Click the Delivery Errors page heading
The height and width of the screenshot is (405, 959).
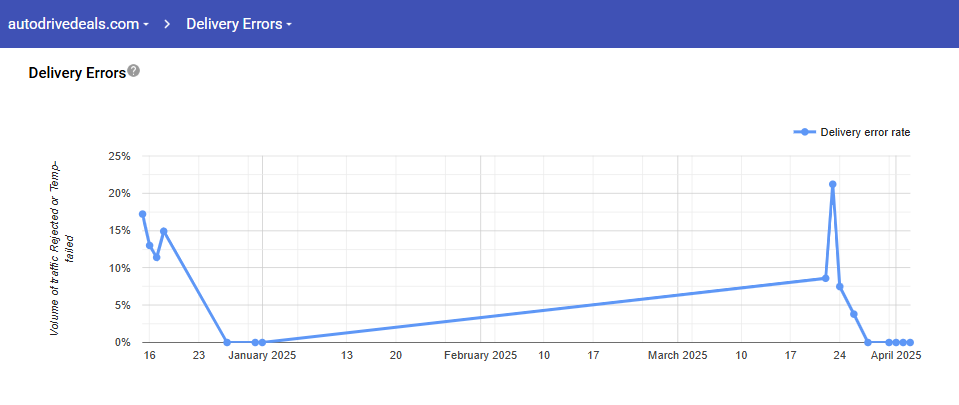77,73
